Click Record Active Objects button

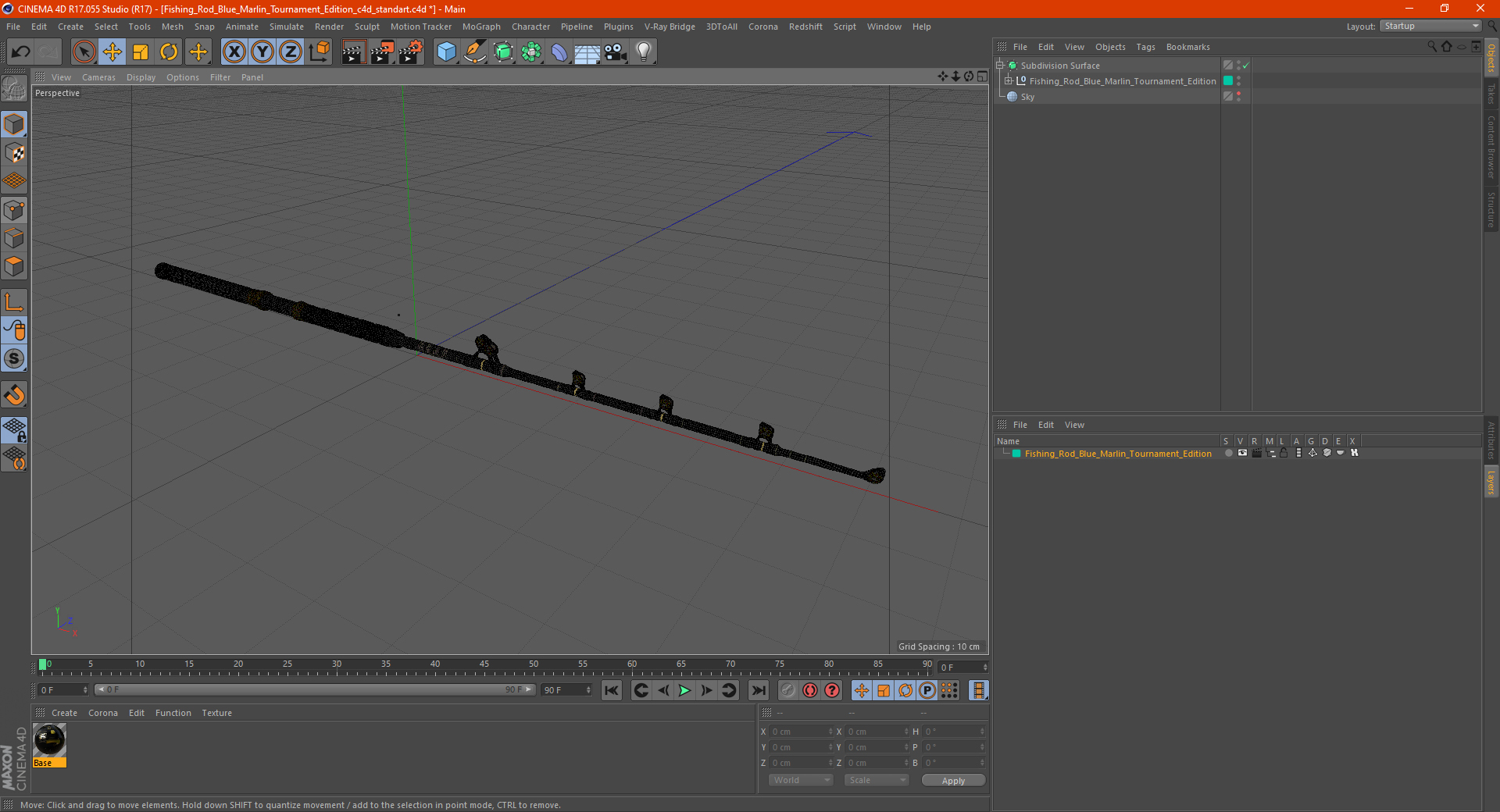click(810, 690)
